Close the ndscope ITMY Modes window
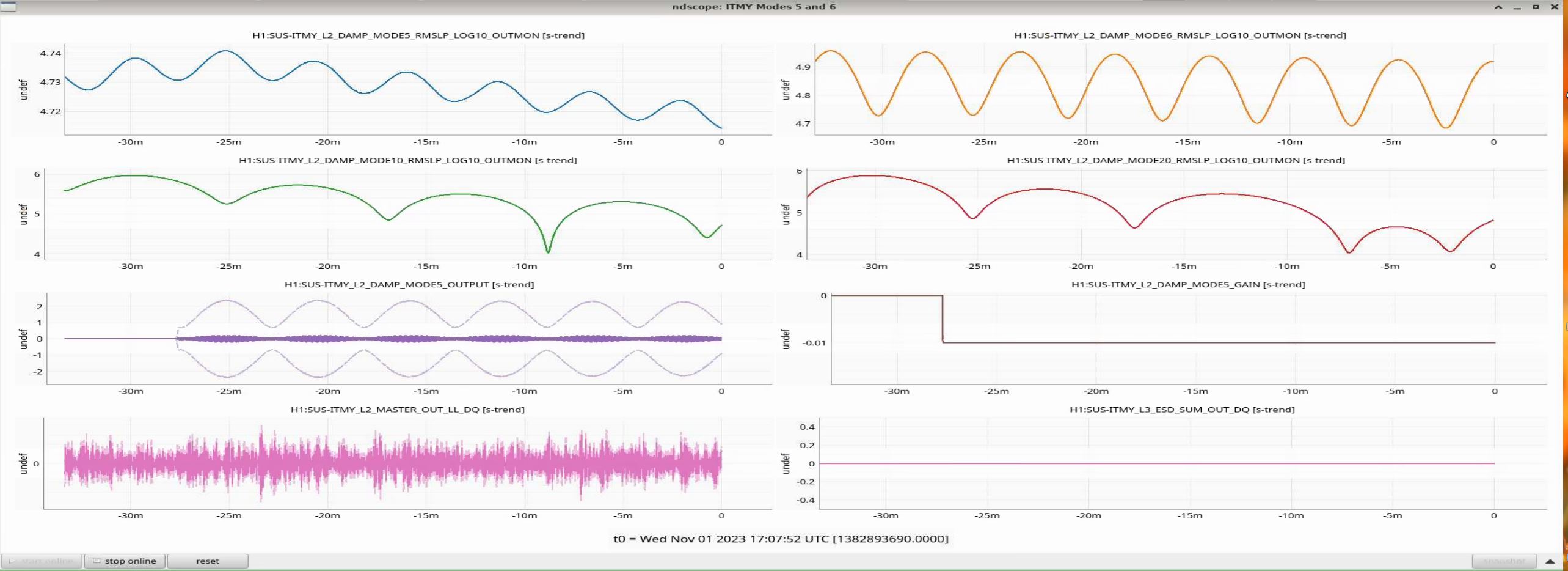This screenshot has height=571, width=1568. click(1554, 7)
